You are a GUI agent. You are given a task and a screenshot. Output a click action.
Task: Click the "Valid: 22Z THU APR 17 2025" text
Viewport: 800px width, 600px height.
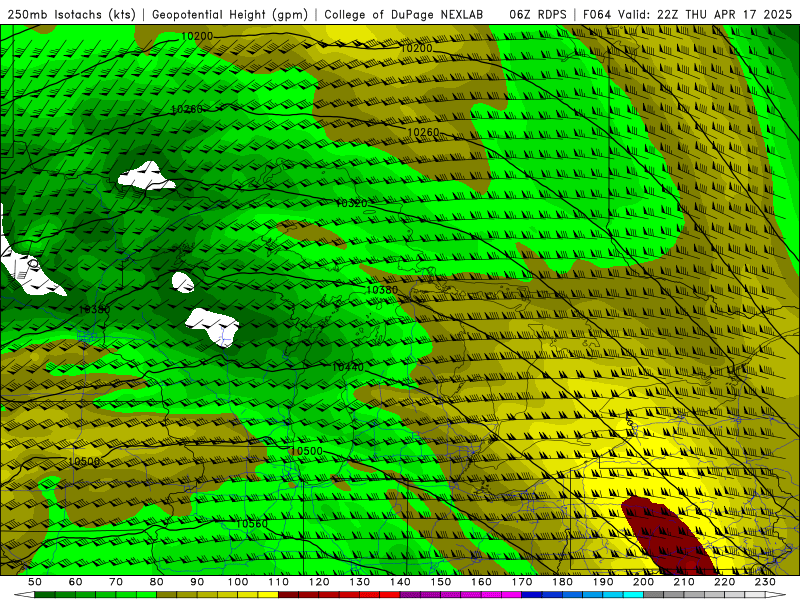[705, 15]
